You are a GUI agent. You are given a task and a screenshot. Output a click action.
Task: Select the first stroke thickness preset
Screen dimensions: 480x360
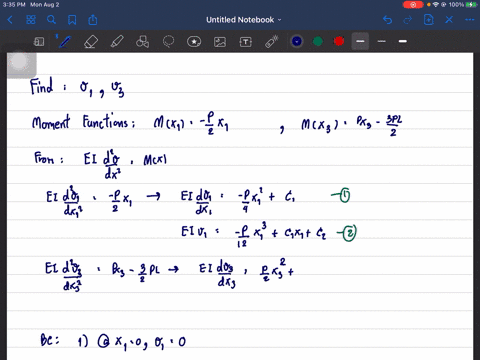360,41
